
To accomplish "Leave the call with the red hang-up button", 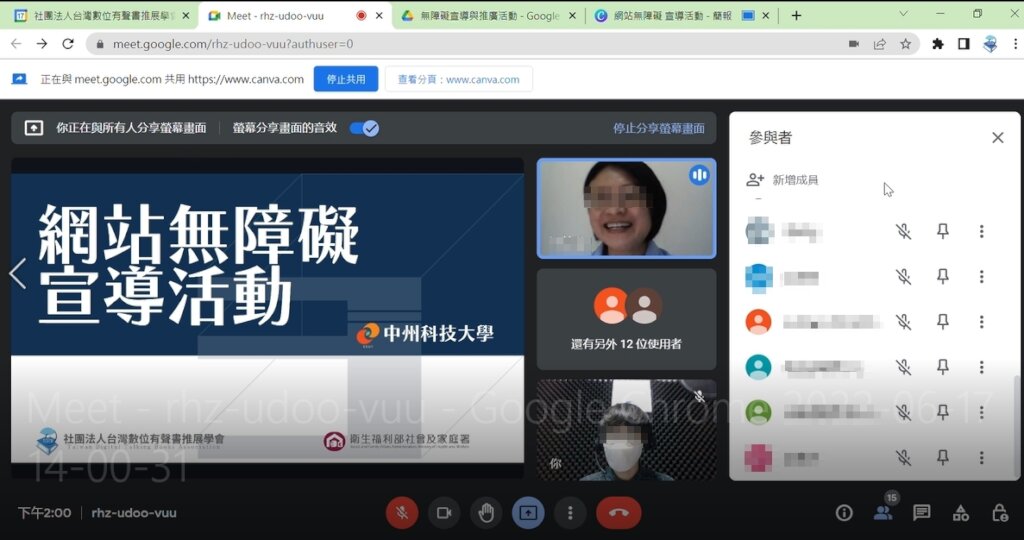I will pyautogui.click(x=618, y=513).
